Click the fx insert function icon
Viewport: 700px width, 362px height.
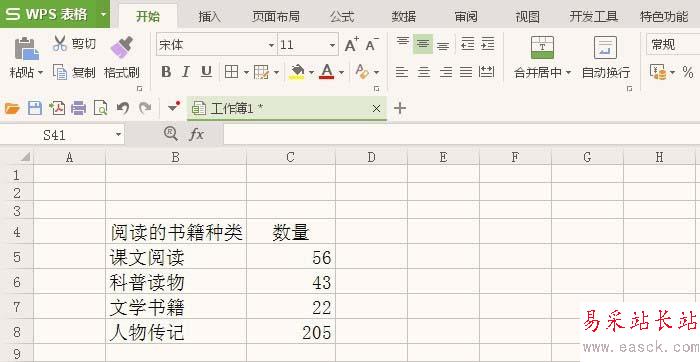click(x=196, y=134)
